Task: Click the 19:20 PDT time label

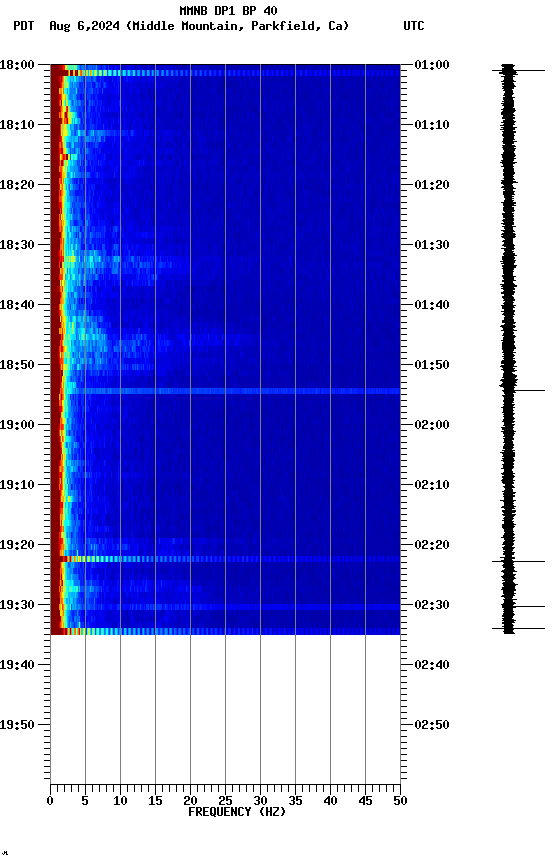Action: (x=17, y=545)
